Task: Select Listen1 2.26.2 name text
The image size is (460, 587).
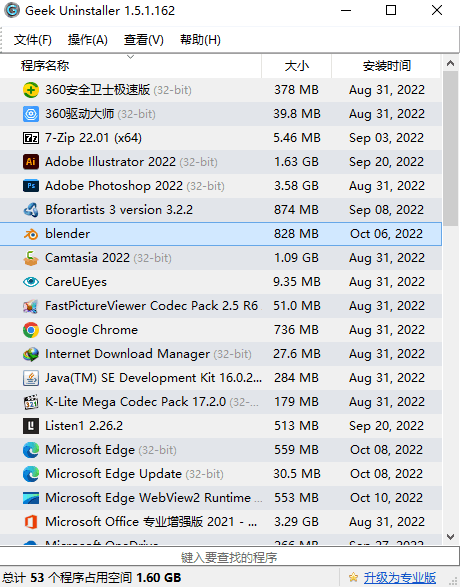Action: point(84,426)
